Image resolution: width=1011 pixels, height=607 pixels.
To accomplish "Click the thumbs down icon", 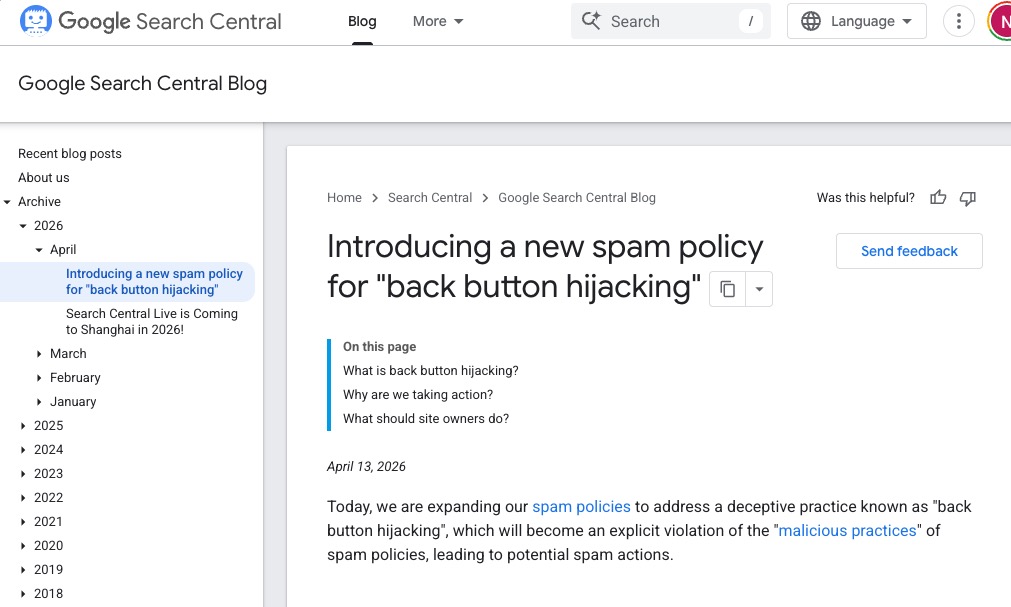I will [967, 198].
